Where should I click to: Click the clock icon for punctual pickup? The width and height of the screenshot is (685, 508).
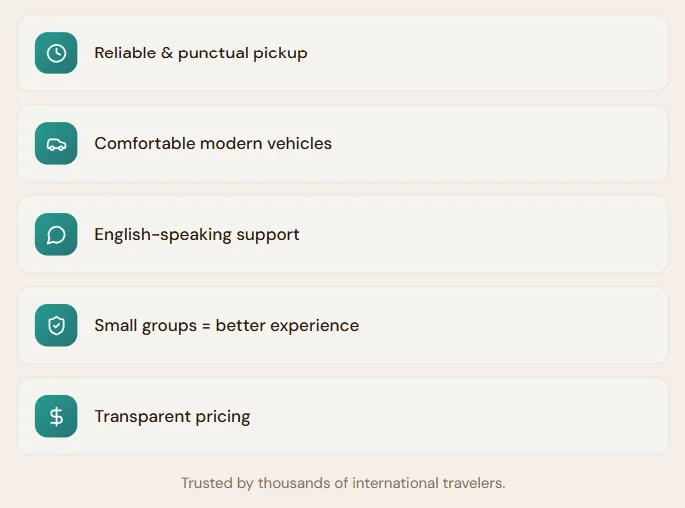(x=56, y=53)
